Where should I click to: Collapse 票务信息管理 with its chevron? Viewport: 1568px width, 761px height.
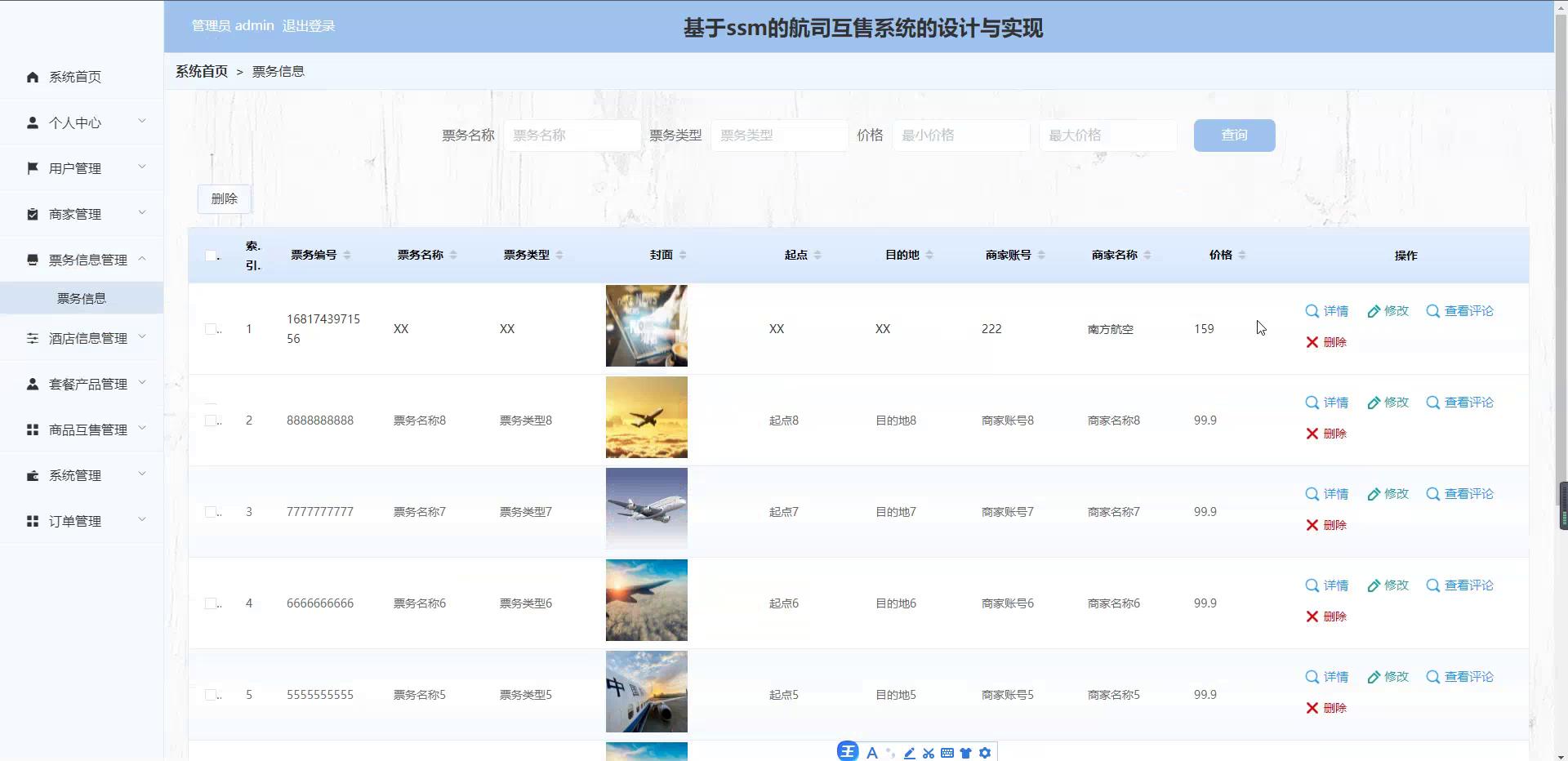pos(142,258)
